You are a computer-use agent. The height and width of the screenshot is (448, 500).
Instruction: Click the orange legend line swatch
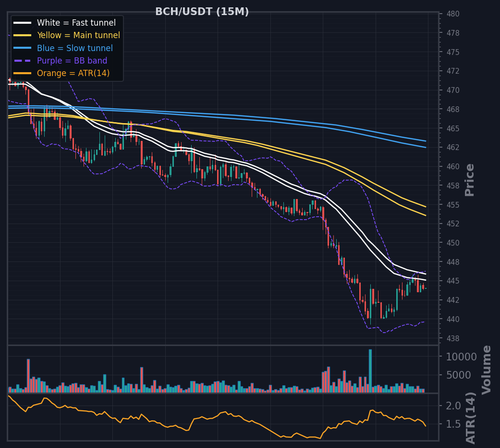pos(22,73)
